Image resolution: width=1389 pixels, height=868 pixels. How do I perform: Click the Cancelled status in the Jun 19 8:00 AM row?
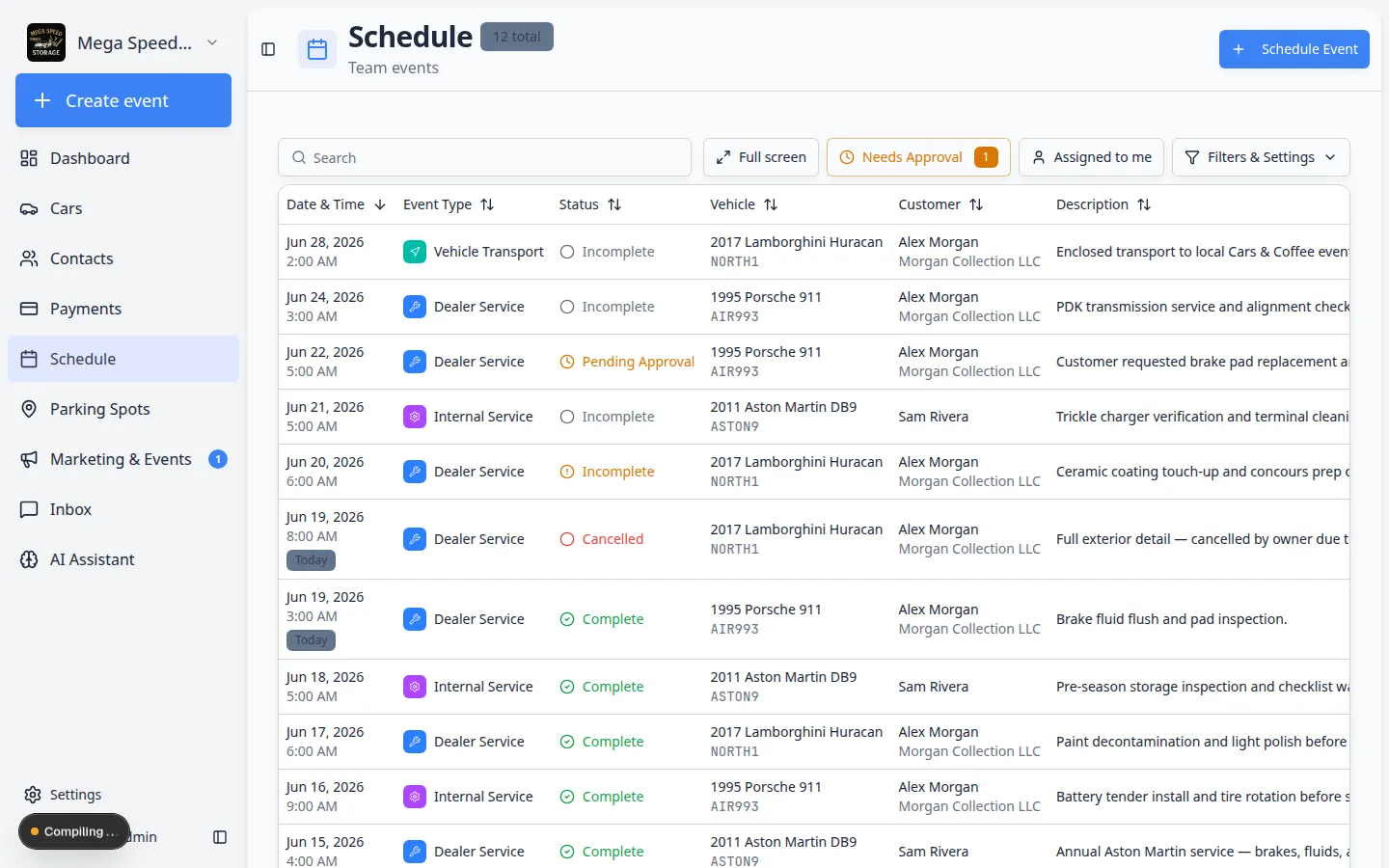[602, 539]
